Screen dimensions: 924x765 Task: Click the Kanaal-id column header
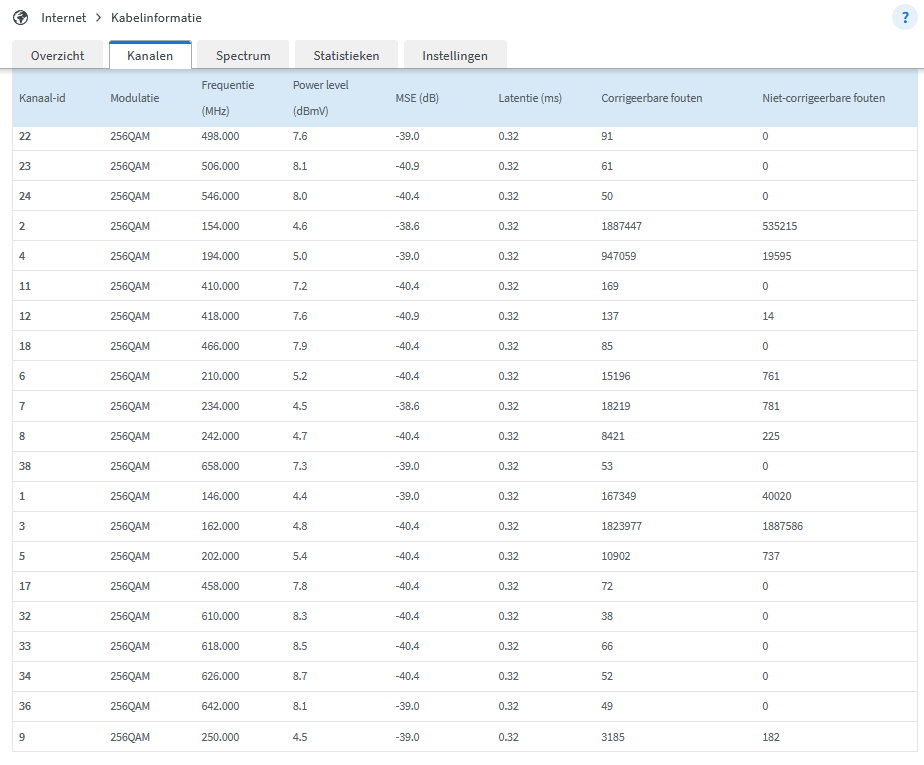click(x=42, y=98)
